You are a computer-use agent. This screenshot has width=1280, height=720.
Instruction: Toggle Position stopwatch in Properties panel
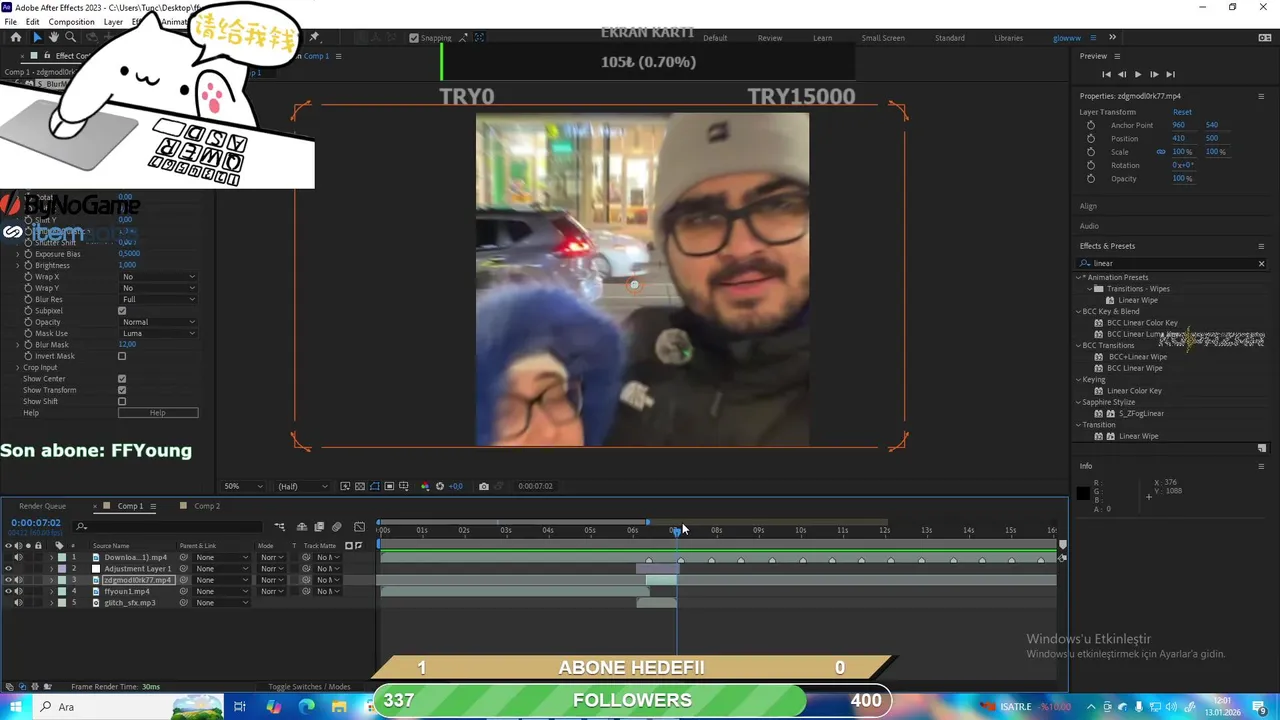[x=1090, y=138]
